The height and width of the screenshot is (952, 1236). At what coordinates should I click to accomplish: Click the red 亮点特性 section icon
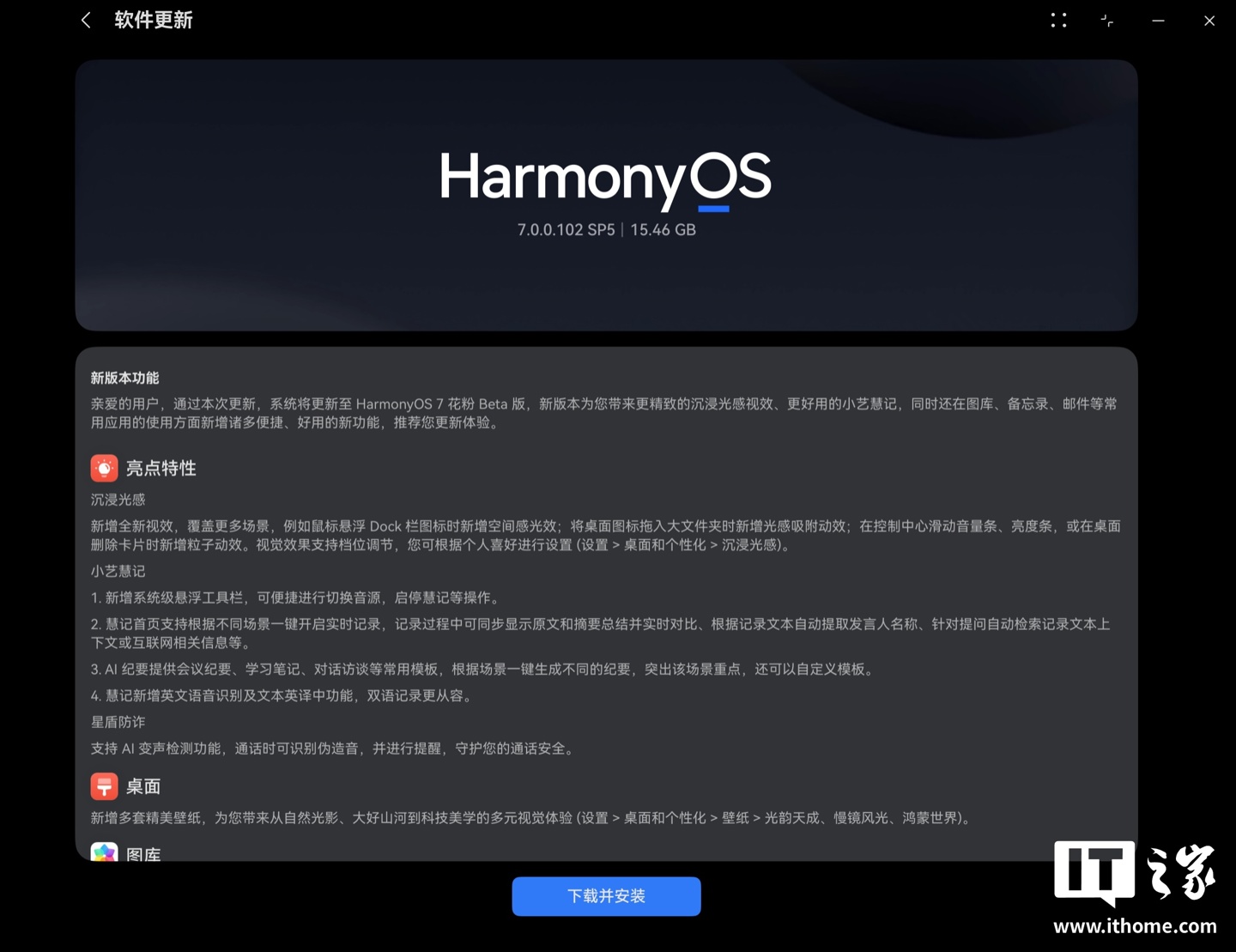pyautogui.click(x=105, y=468)
